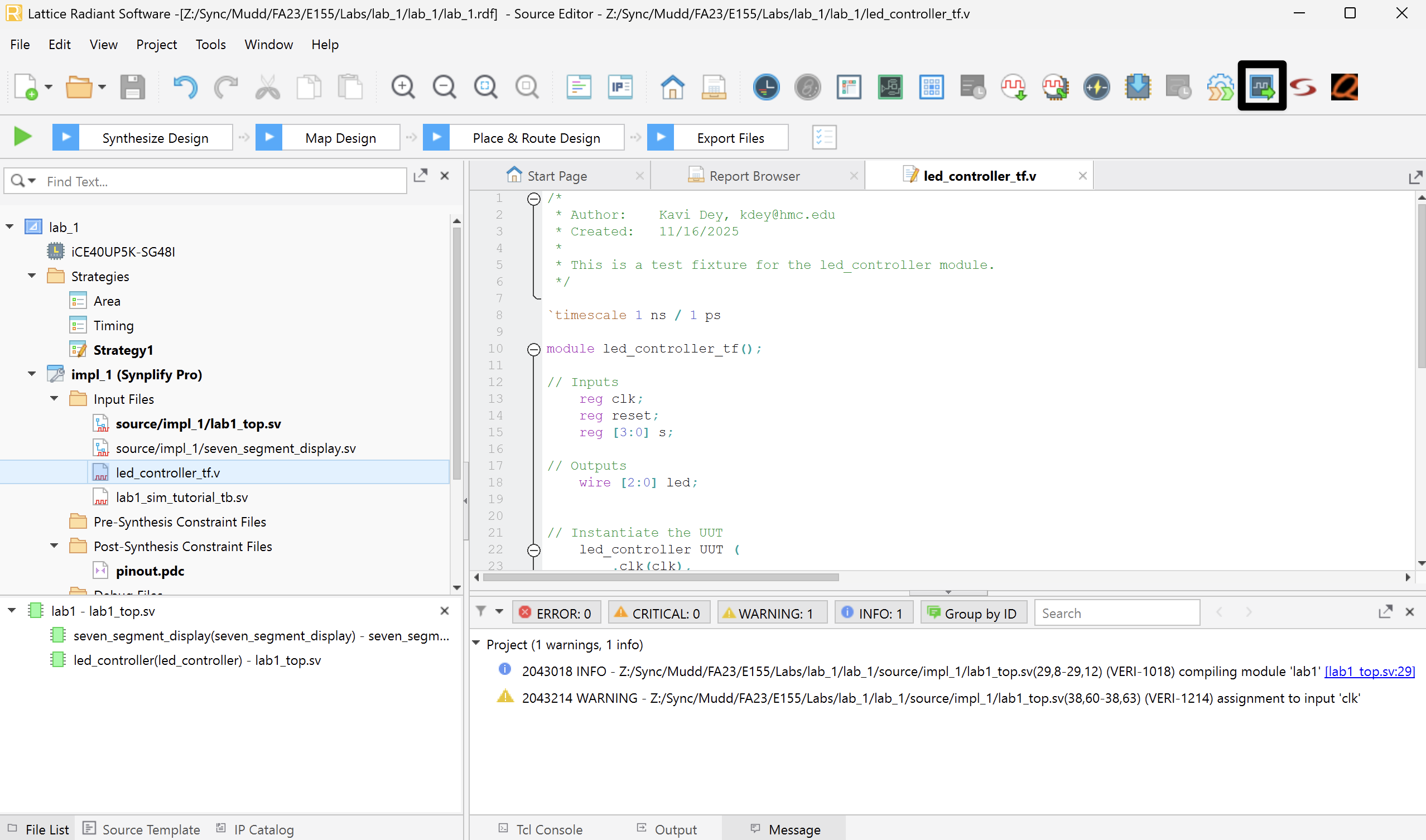Click the editor horizontal scrollbar
1426x840 pixels.
(x=660, y=577)
